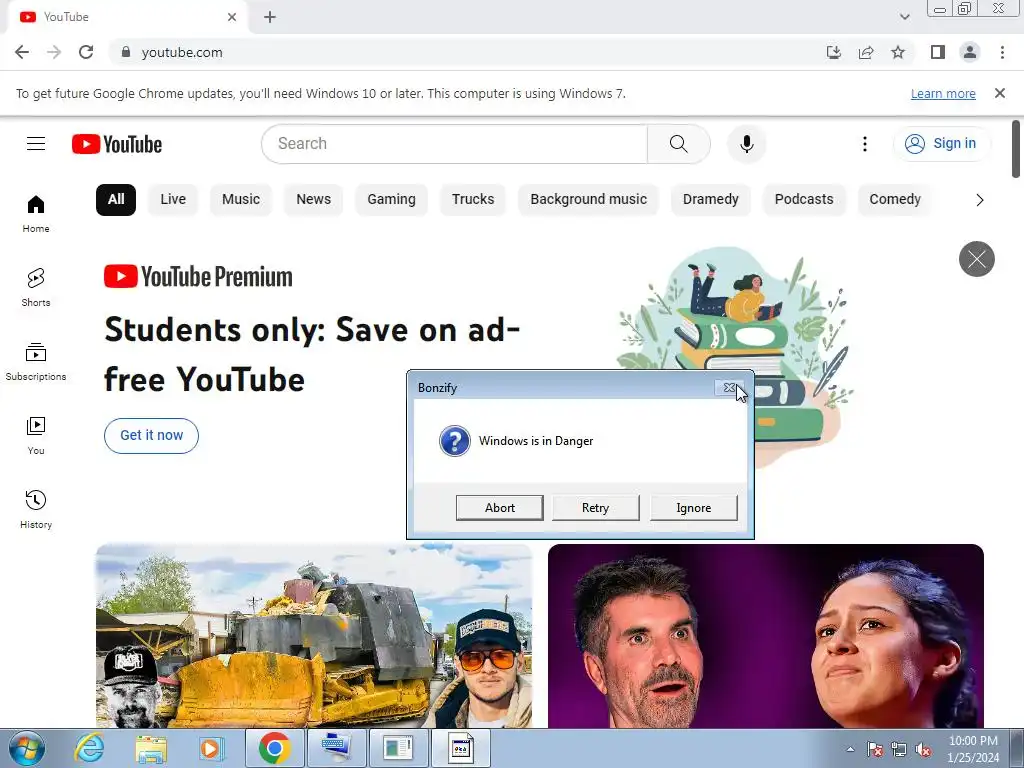Select the News category chip
1024x768 pixels.
[313, 200]
